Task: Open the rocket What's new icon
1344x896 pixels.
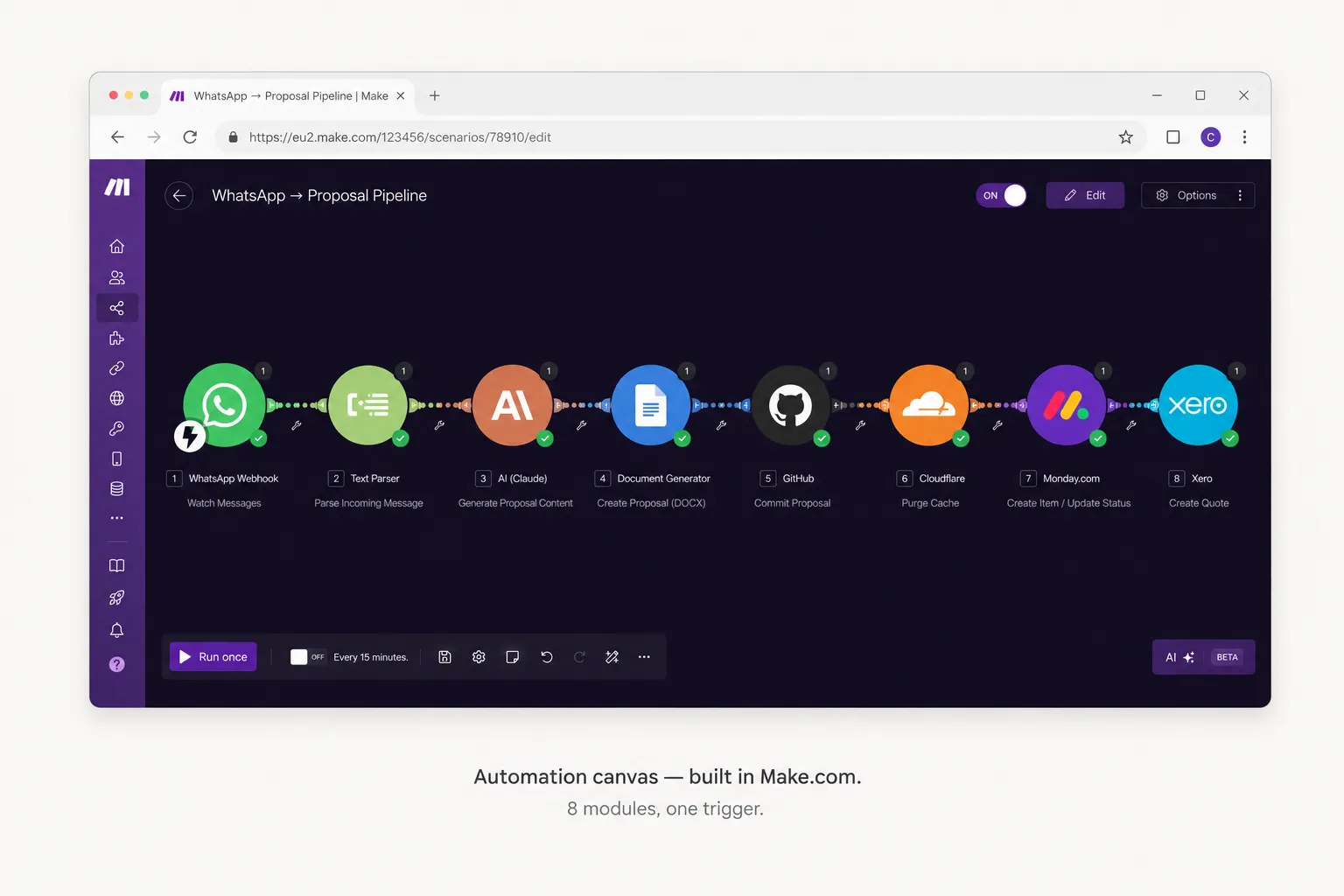Action: click(x=116, y=598)
